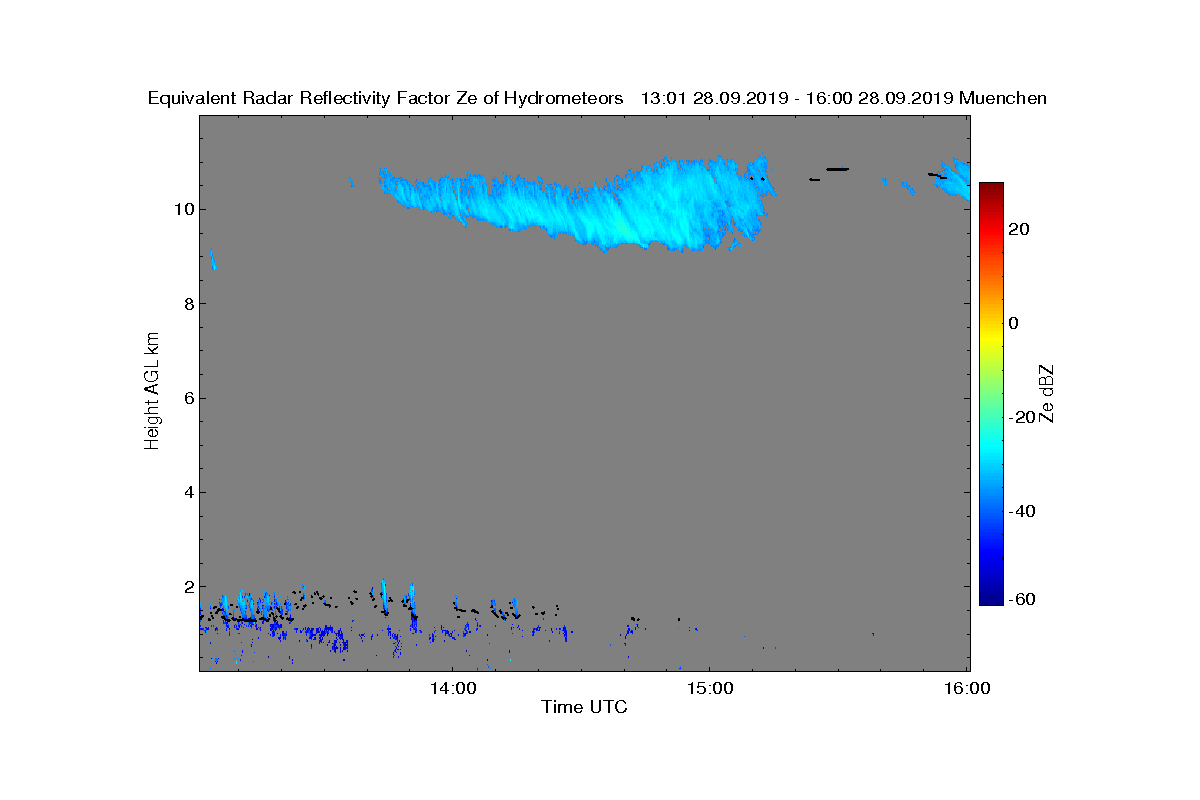This screenshot has width=1200, height=800.
Task: Select the 'Time UTC' axis label
Action: (584, 707)
